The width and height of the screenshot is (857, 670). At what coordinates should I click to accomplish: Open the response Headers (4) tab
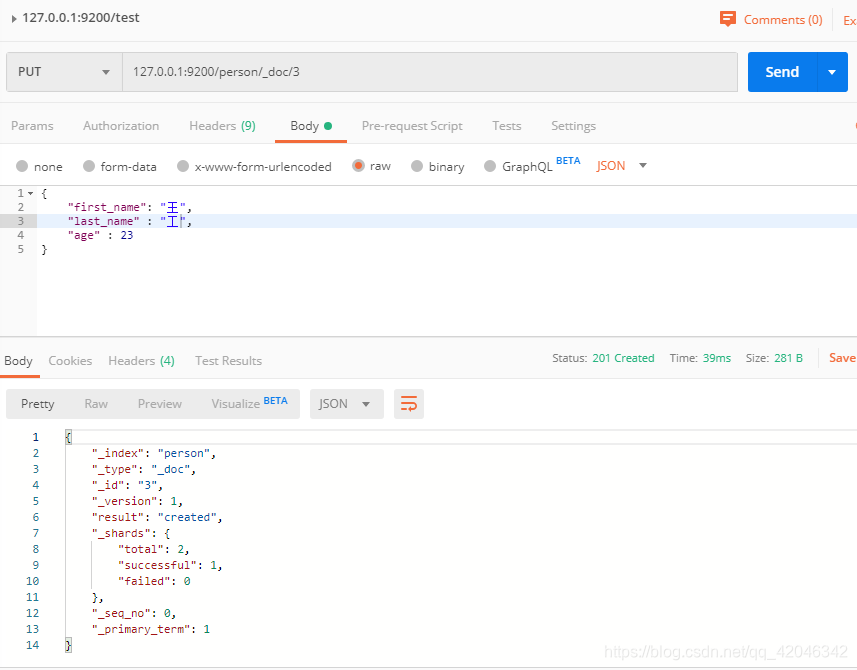click(142, 361)
